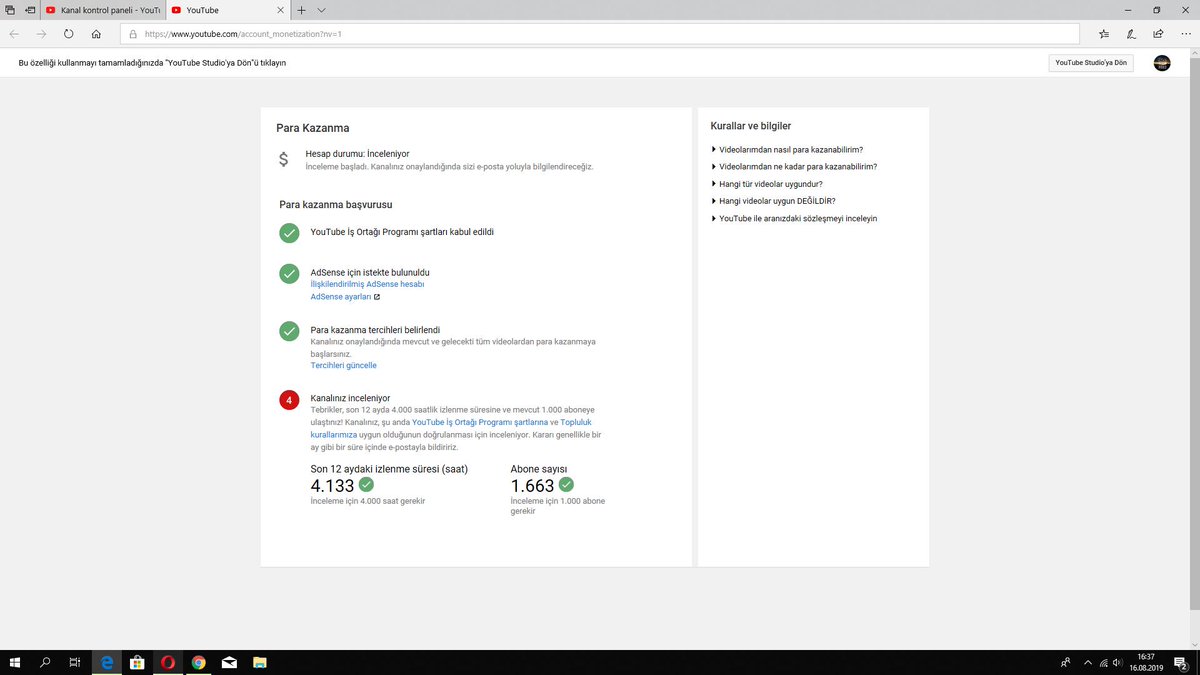The image size is (1200, 675).
Task: Click the page scrollbar up arrow
Action: [x=1195, y=52]
